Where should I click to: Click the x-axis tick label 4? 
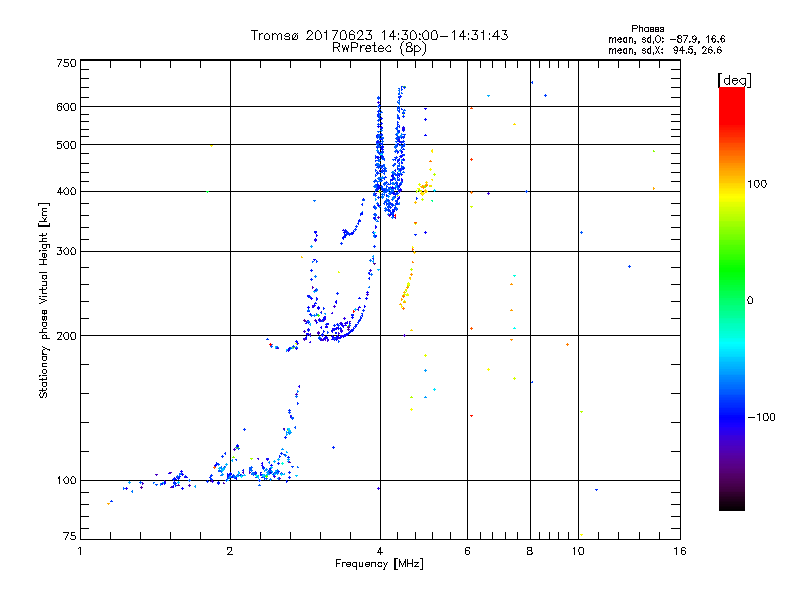click(x=380, y=551)
